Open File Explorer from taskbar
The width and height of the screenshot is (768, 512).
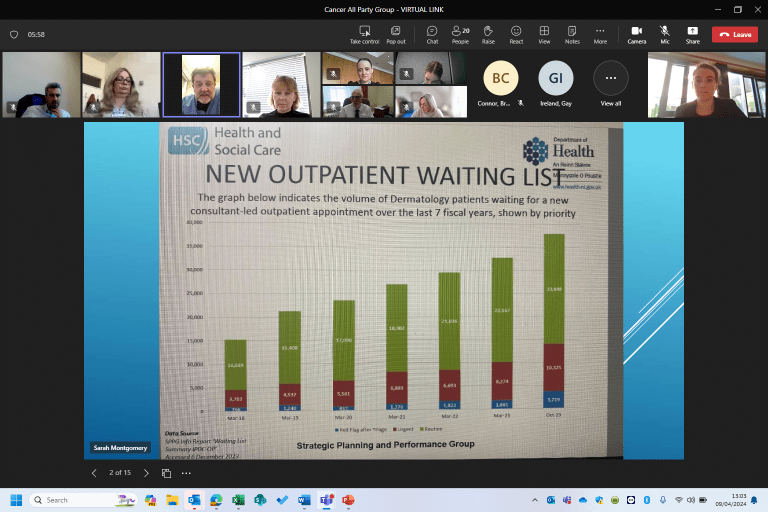pyautogui.click(x=172, y=500)
